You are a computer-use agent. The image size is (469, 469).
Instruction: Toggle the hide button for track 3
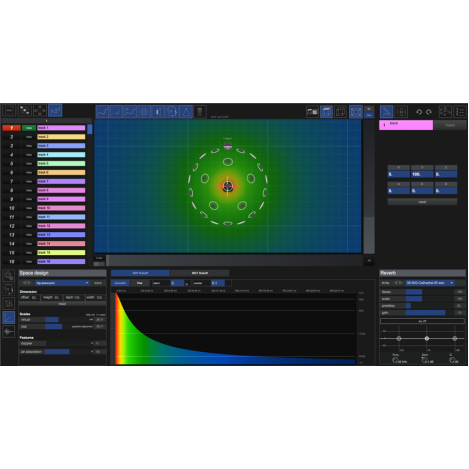[x=29, y=146]
